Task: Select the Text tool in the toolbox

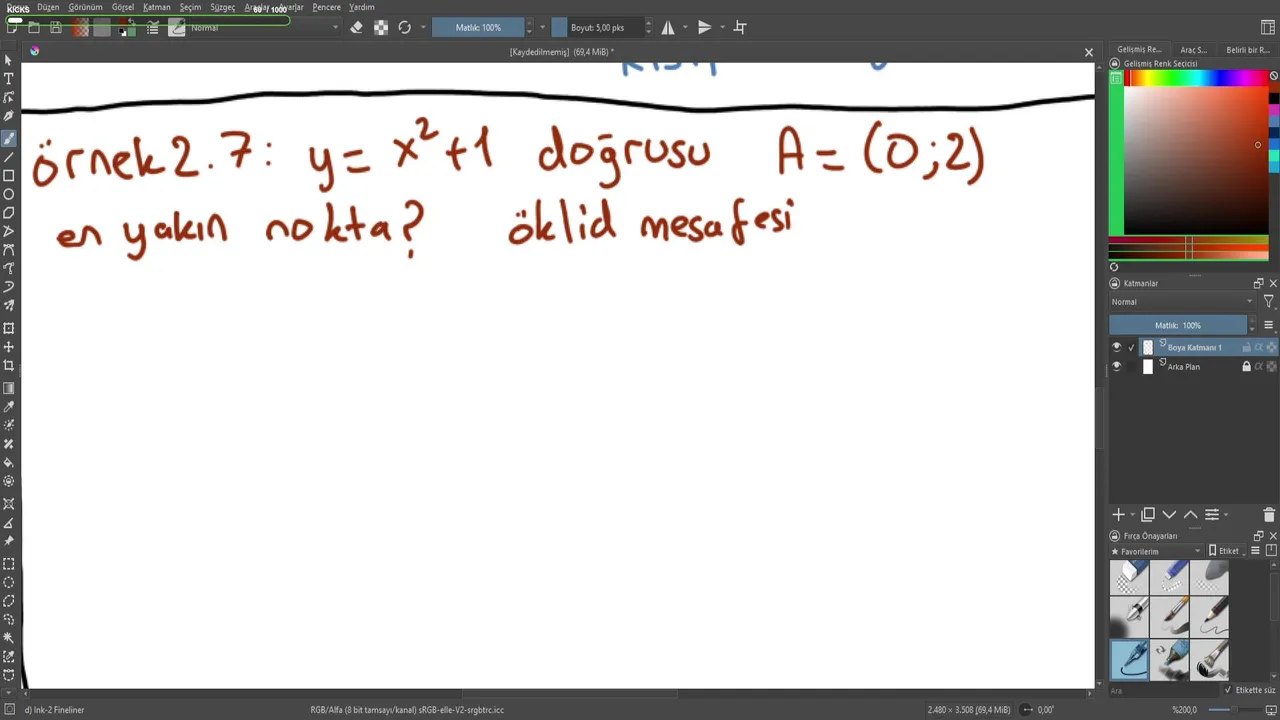Action: (x=9, y=79)
